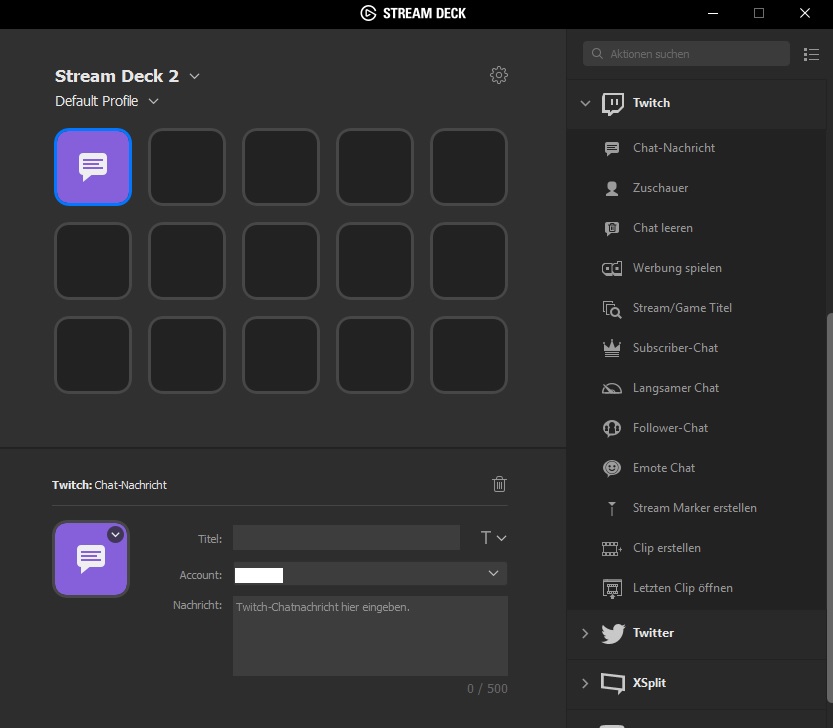This screenshot has width=833, height=728.
Task: Select the Subscriber-Chat crown icon
Action: [612, 348]
